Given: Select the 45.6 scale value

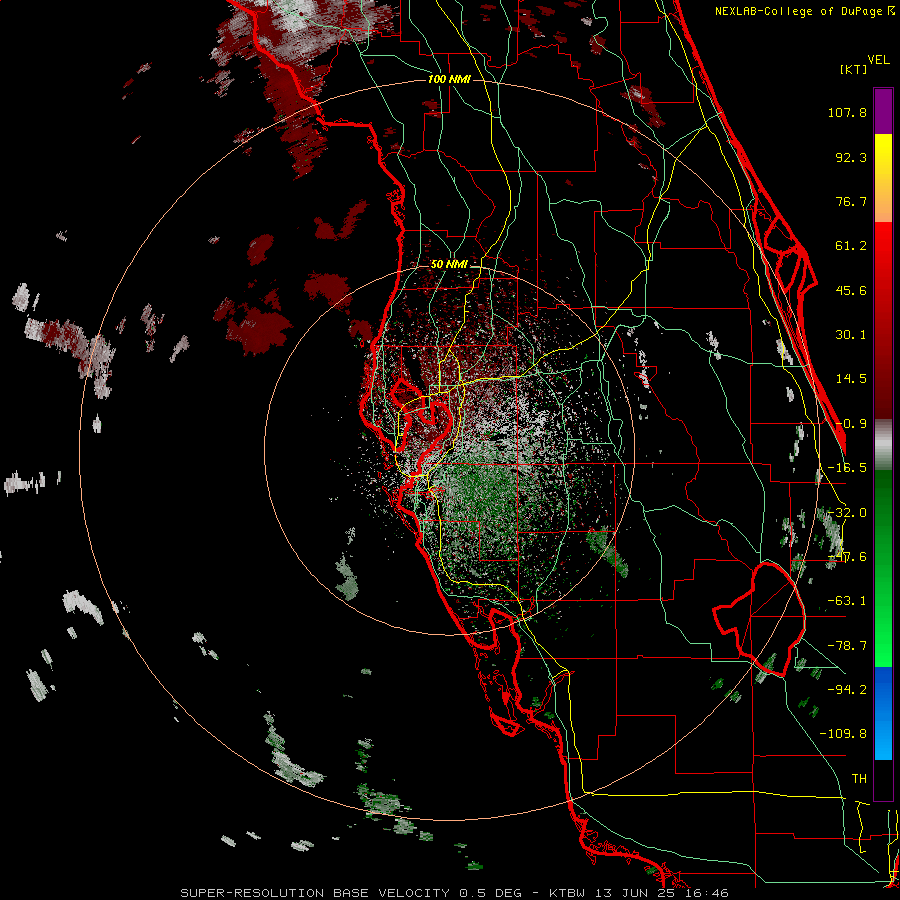Looking at the screenshot, I should tap(851, 290).
